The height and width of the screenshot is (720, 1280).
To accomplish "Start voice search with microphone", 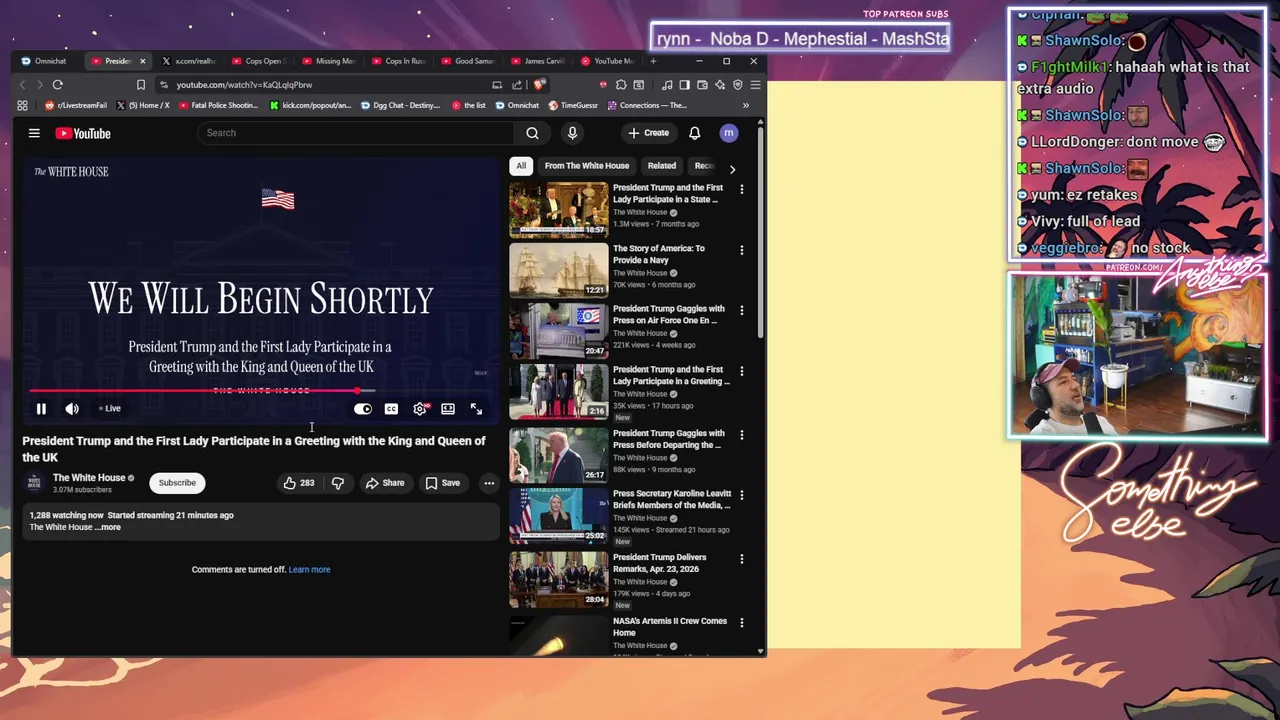I will (x=572, y=133).
